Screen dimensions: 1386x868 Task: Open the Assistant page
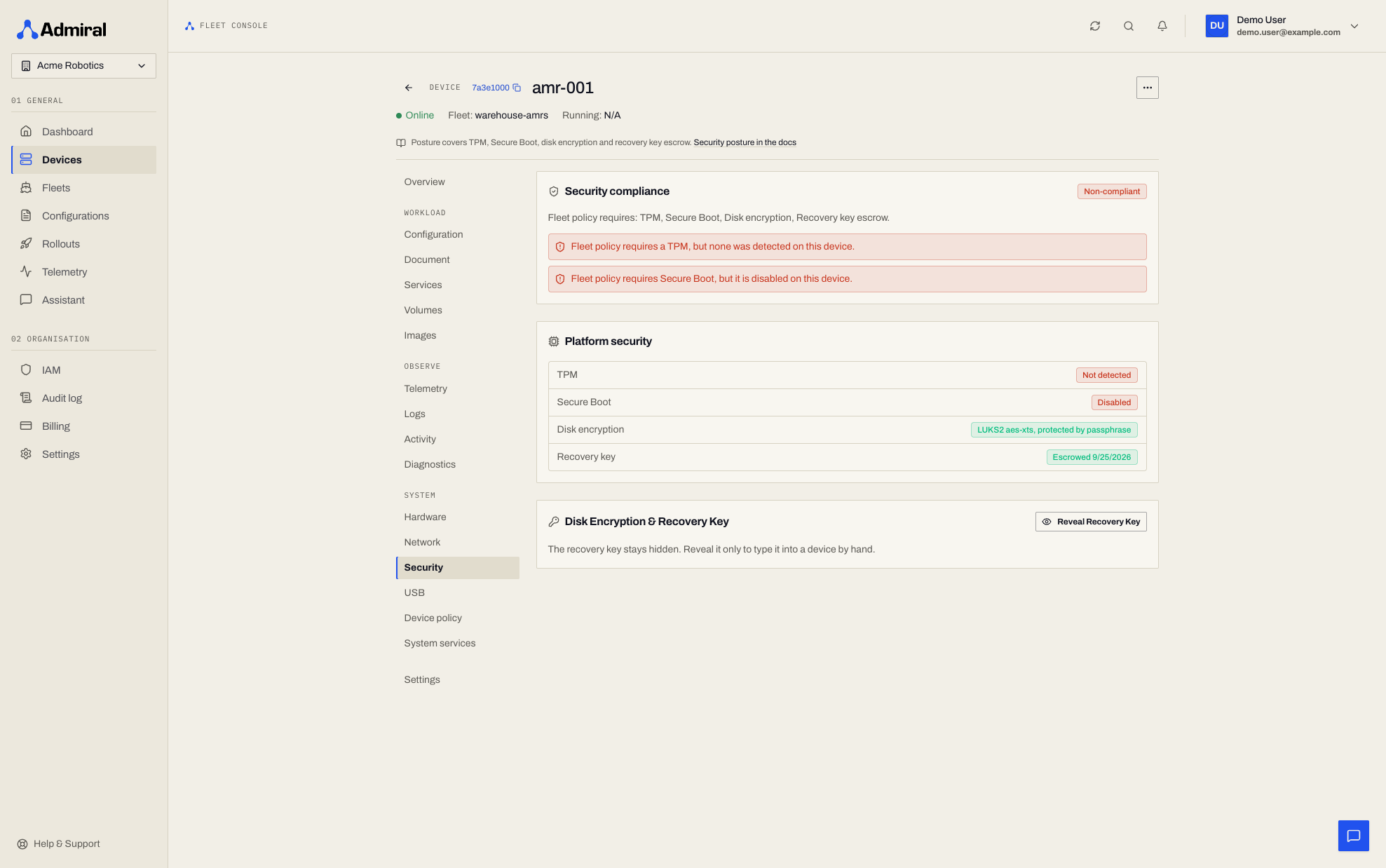[83, 300]
